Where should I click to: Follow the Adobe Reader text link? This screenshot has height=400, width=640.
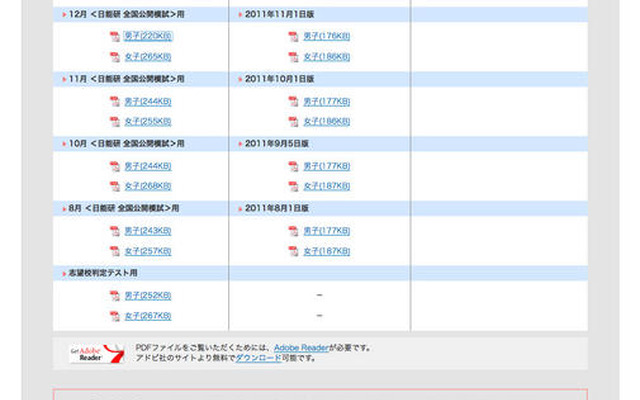click(301, 348)
